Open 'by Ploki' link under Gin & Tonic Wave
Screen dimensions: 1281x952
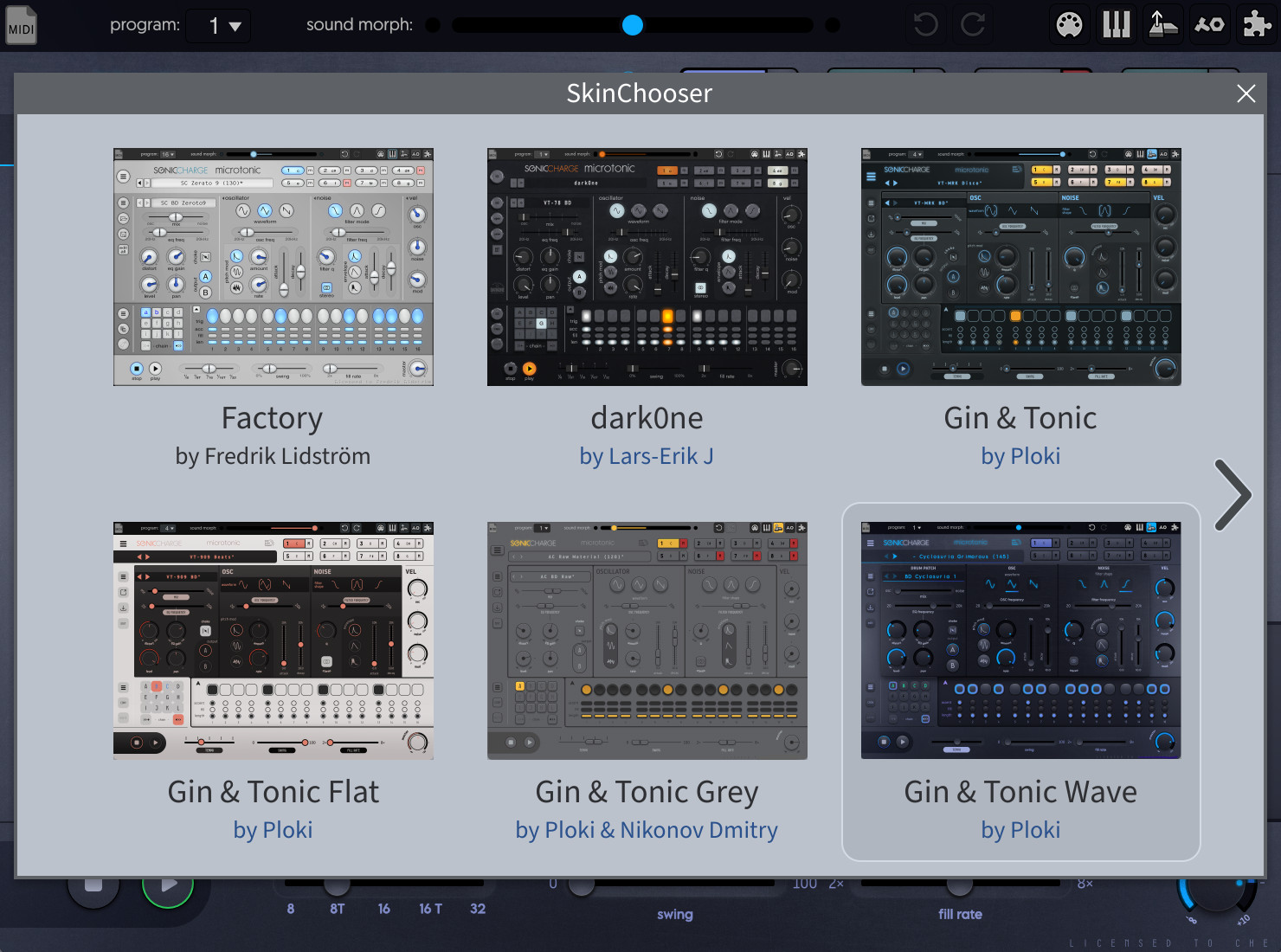[1020, 831]
